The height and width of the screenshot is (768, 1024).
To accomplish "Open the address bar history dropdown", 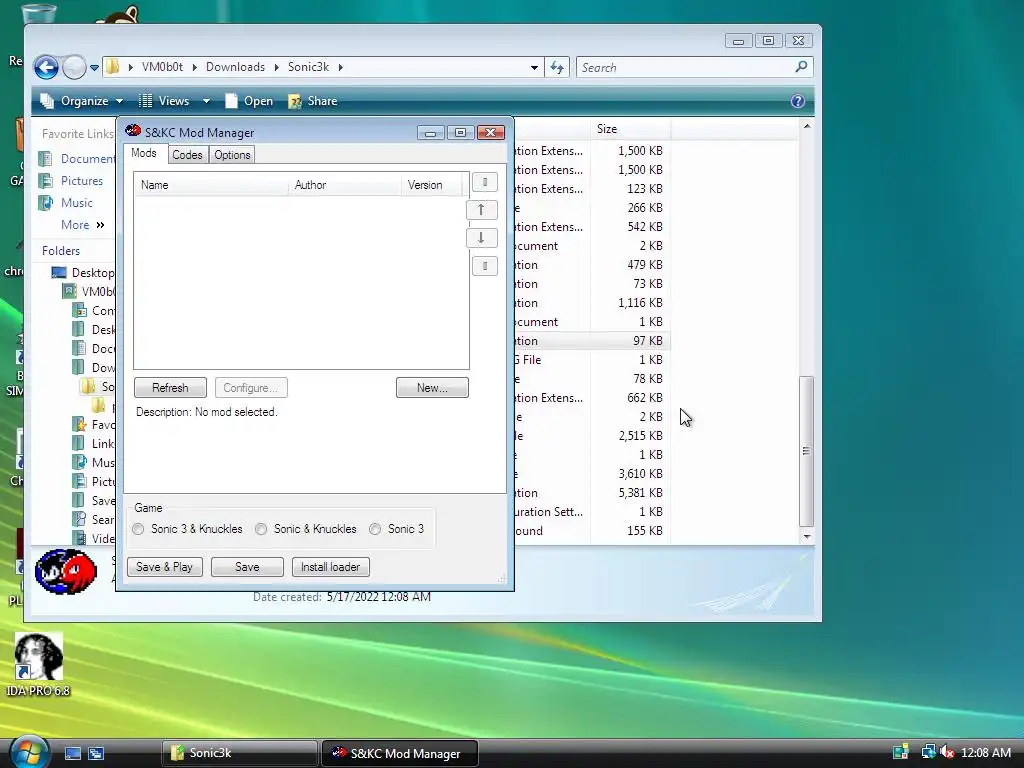I will (534, 67).
